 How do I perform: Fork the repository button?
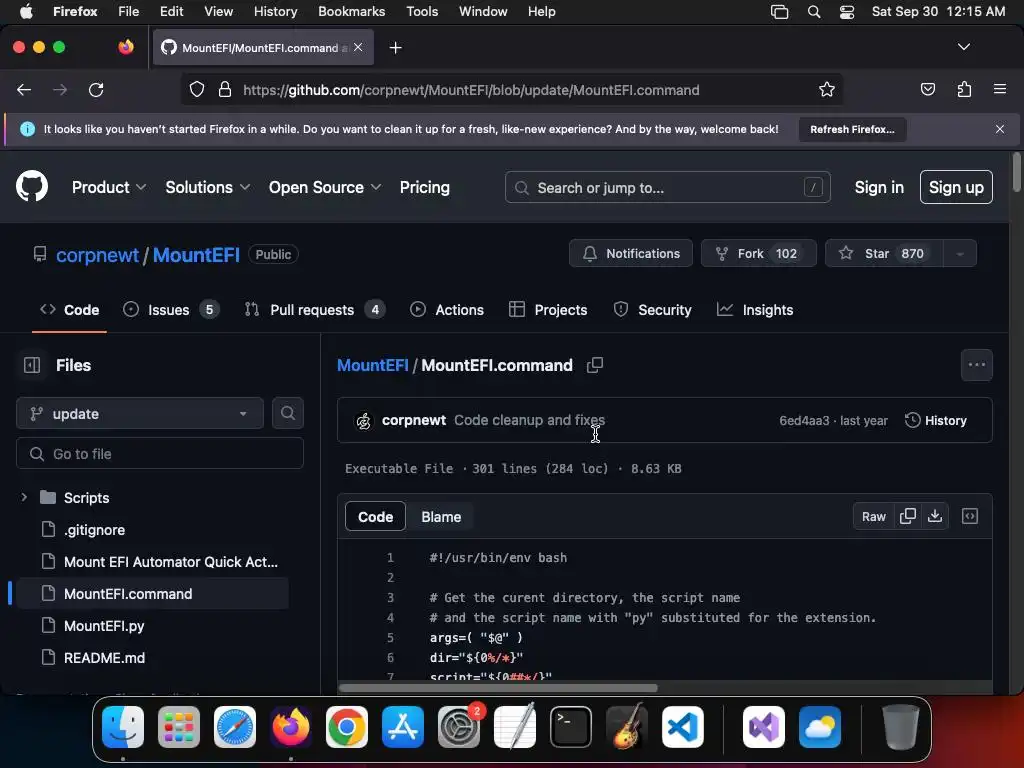[x=759, y=253]
